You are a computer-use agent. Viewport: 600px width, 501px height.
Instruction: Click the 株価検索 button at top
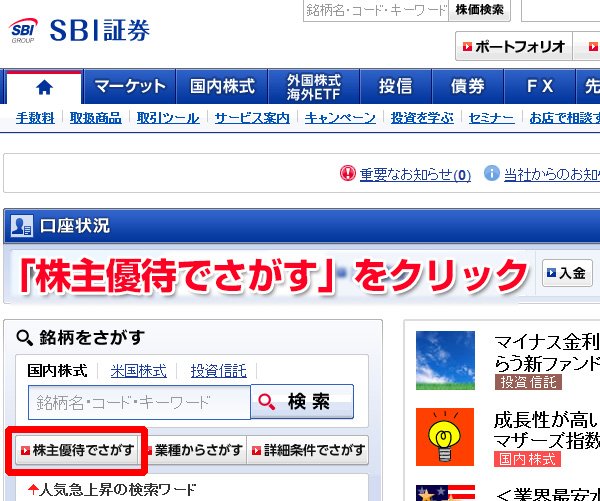(479, 10)
